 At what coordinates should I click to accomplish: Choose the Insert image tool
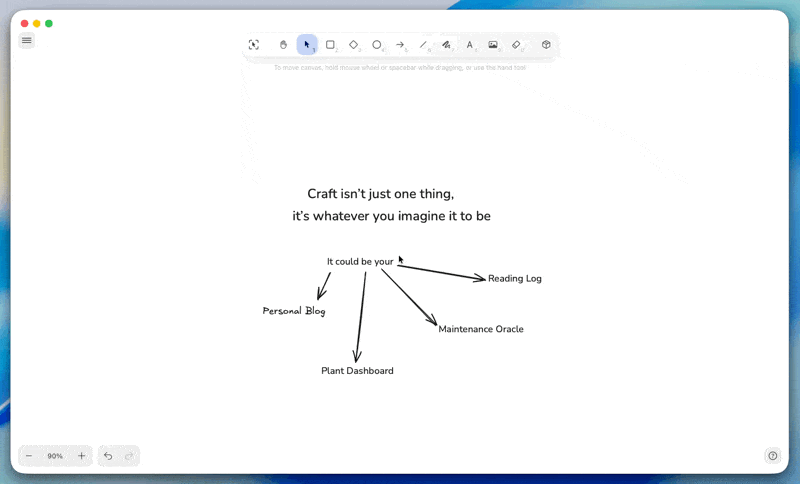click(x=493, y=45)
